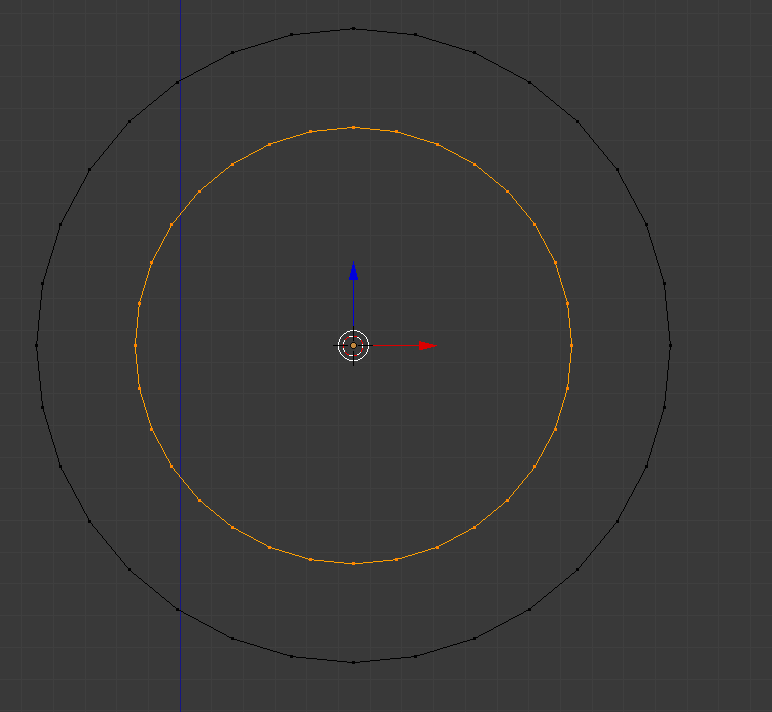The width and height of the screenshot is (772, 712).
Task: Select the bottommost vertex of the orange inner circle
Action: pyautogui.click(x=354, y=563)
